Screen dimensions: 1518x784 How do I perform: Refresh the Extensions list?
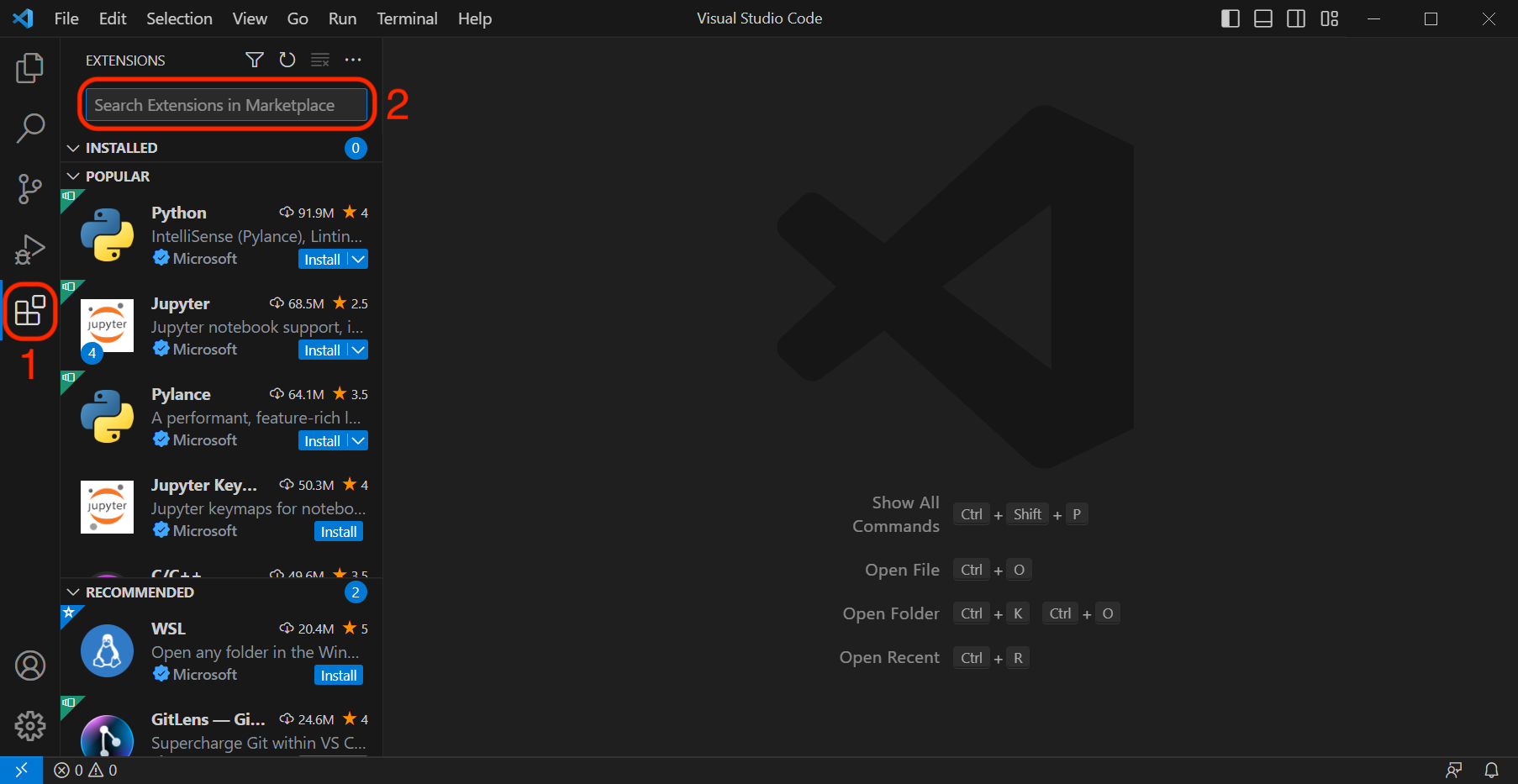point(287,60)
